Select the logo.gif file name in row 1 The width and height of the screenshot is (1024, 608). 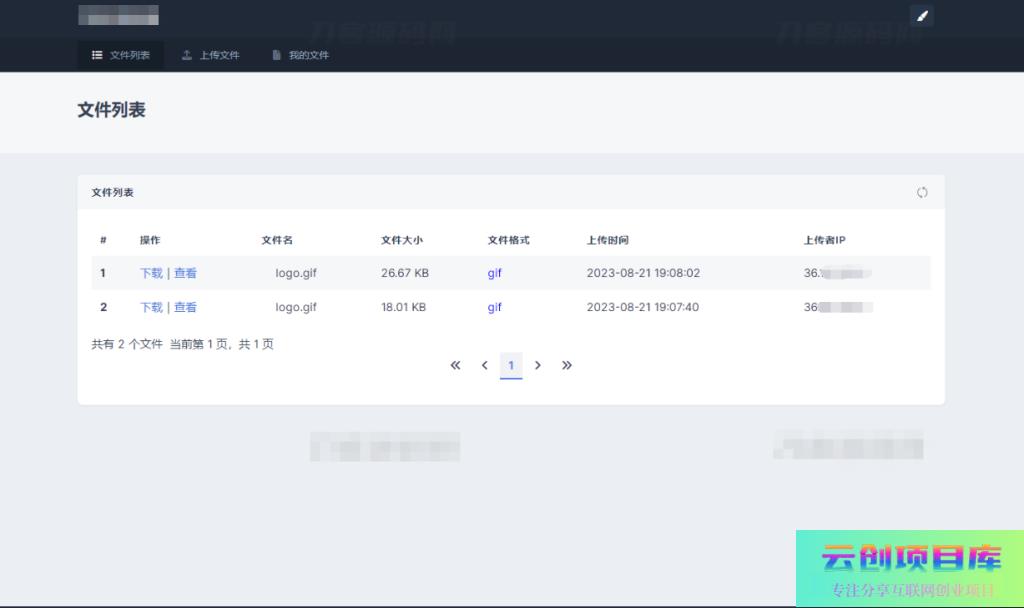(296, 273)
